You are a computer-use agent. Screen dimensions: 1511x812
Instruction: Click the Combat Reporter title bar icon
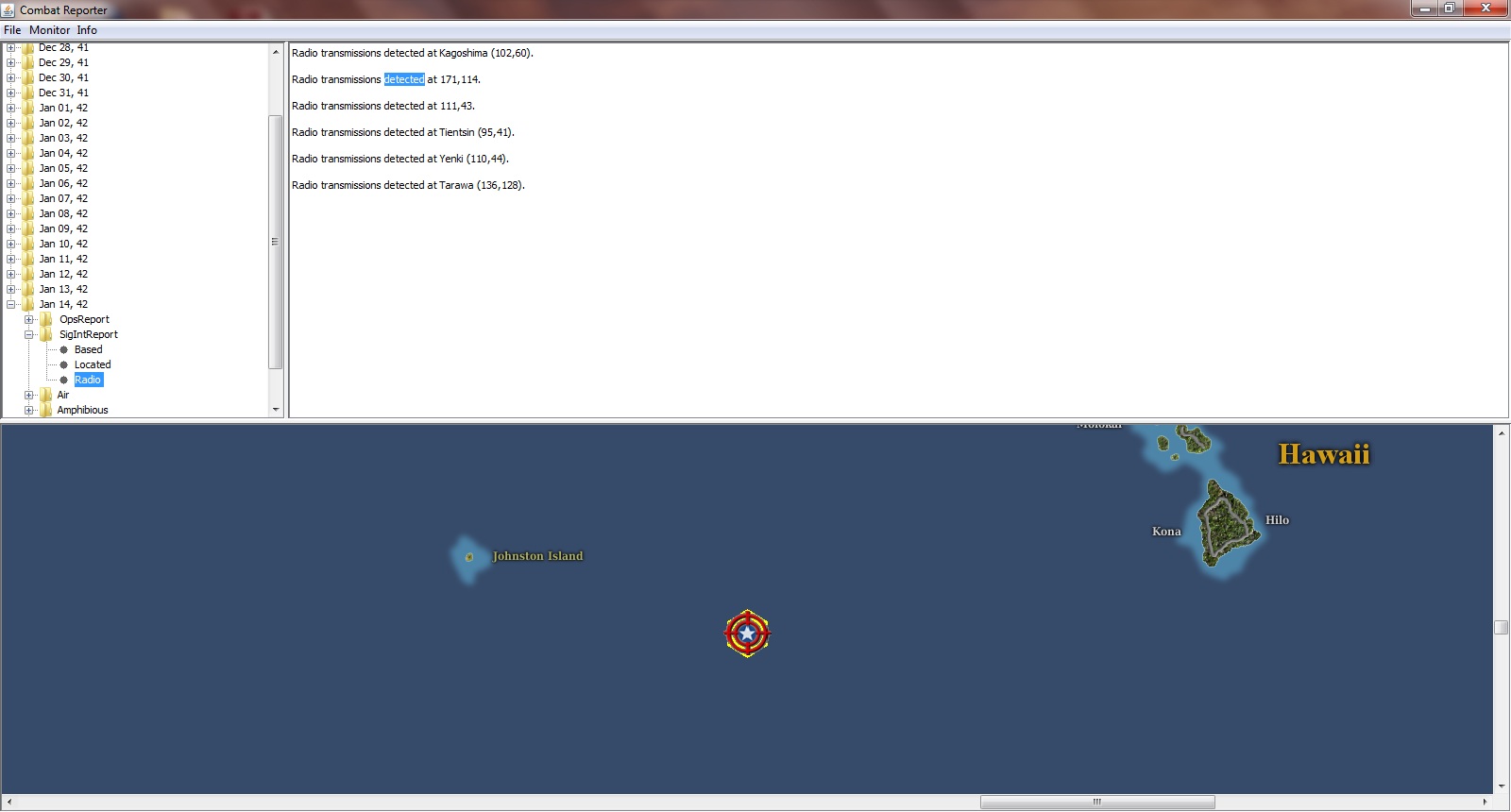[8, 9]
